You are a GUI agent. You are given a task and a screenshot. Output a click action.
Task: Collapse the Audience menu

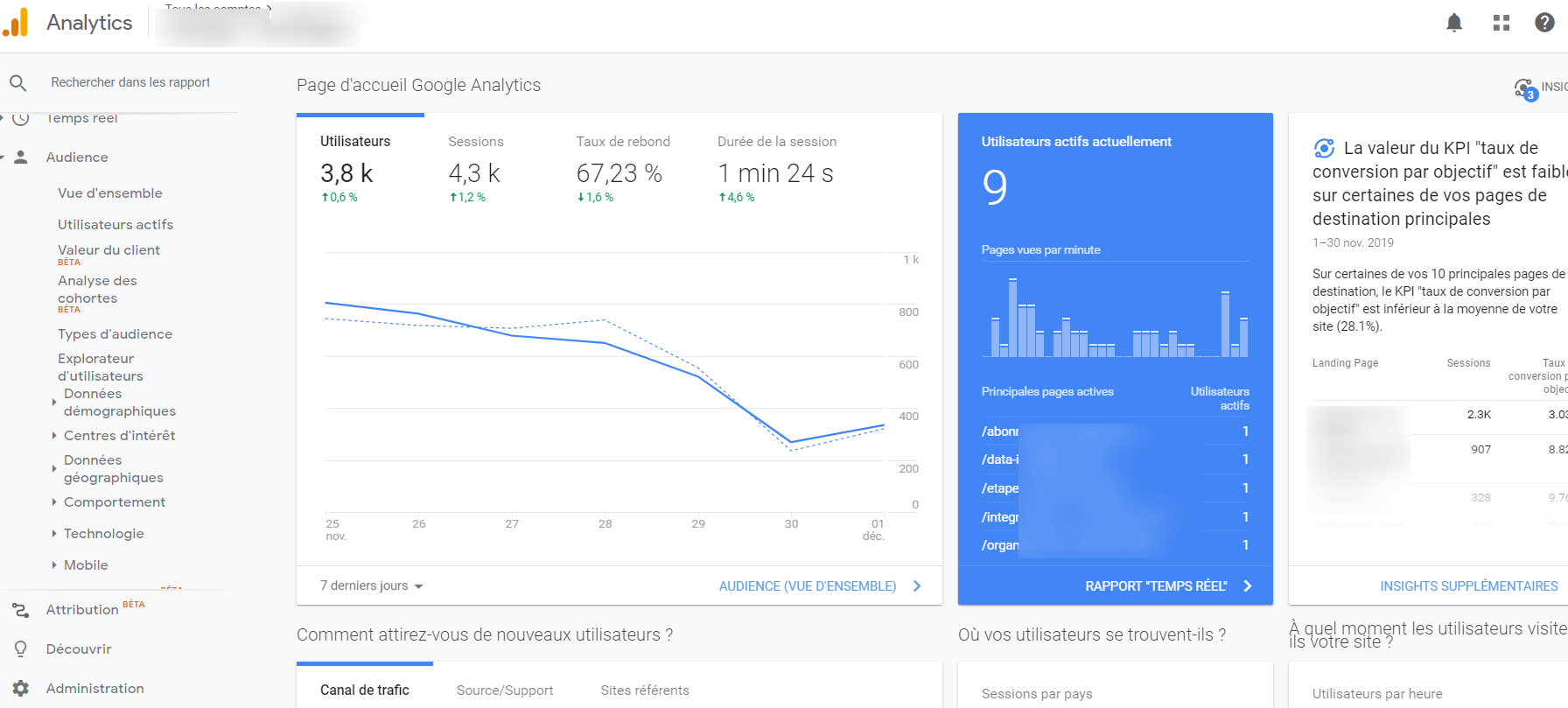pyautogui.click(x=3, y=158)
